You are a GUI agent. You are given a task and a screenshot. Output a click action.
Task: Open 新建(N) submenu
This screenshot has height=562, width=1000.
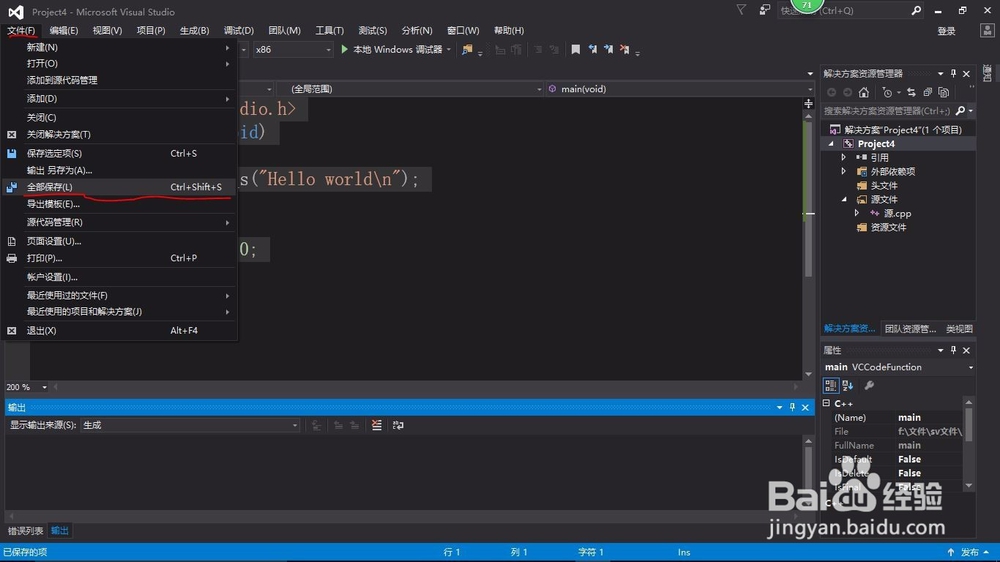[119, 47]
